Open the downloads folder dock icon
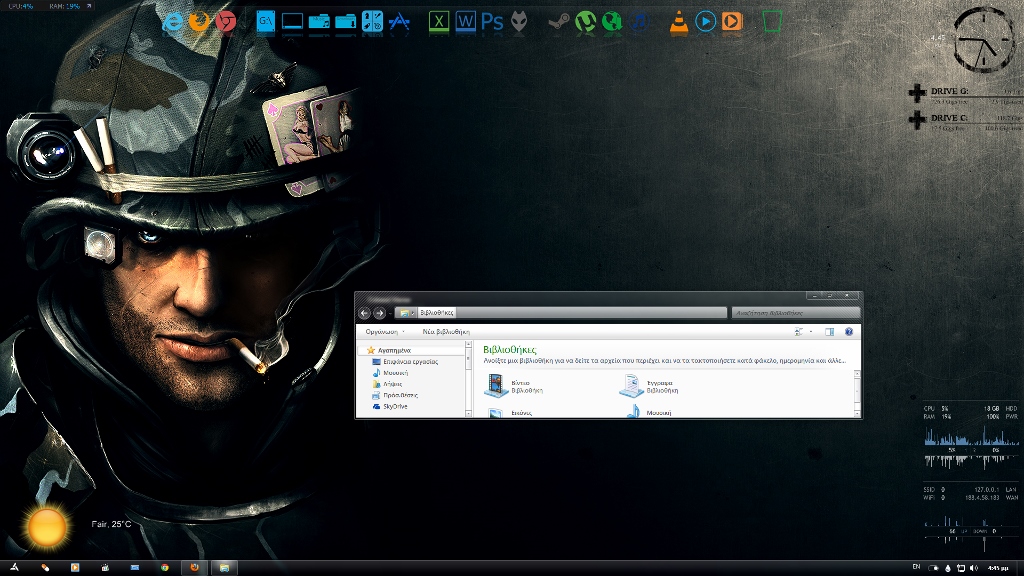 coord(345,22)
